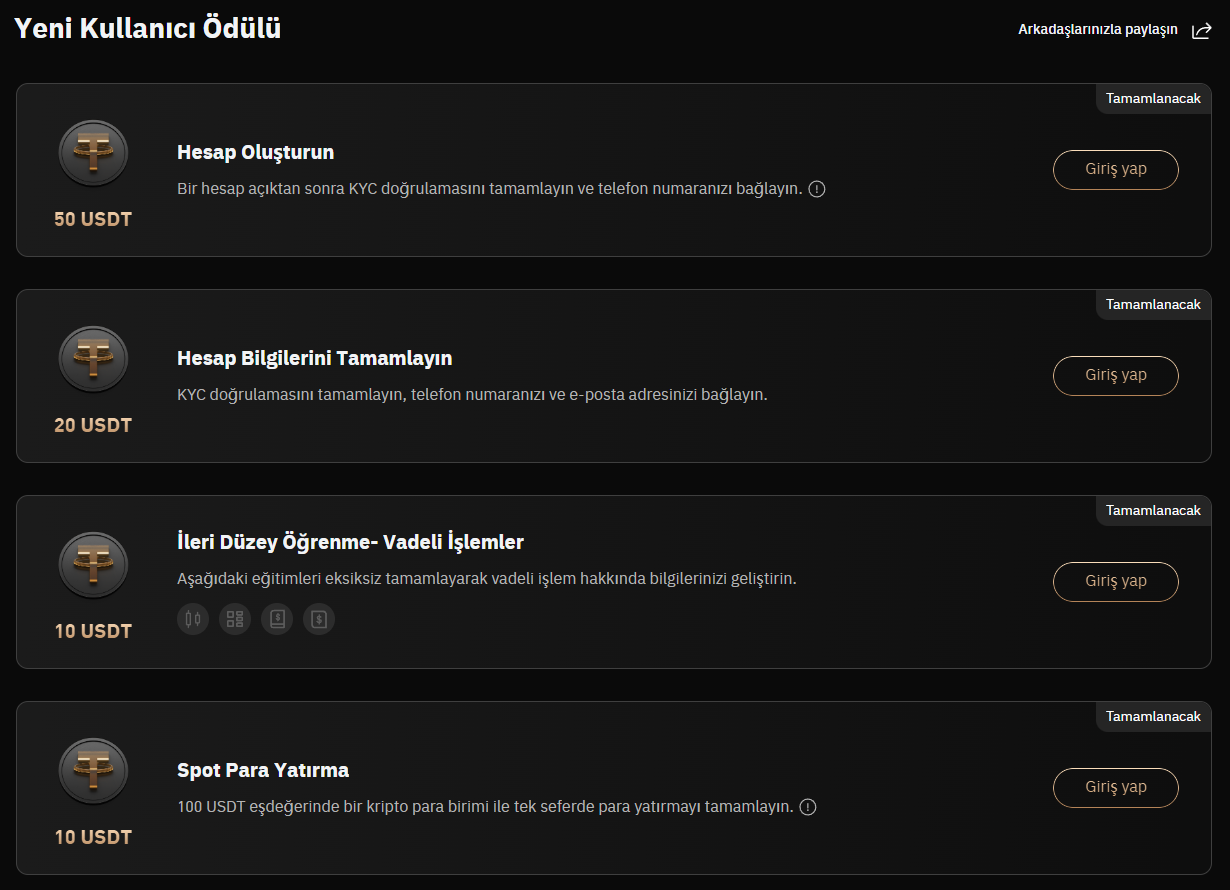This screenshot has width=1230, height=890.
Task: Click Tamamlanacak badge on Spot Para Yatırma card
Action: click(x=1153, y=717)
